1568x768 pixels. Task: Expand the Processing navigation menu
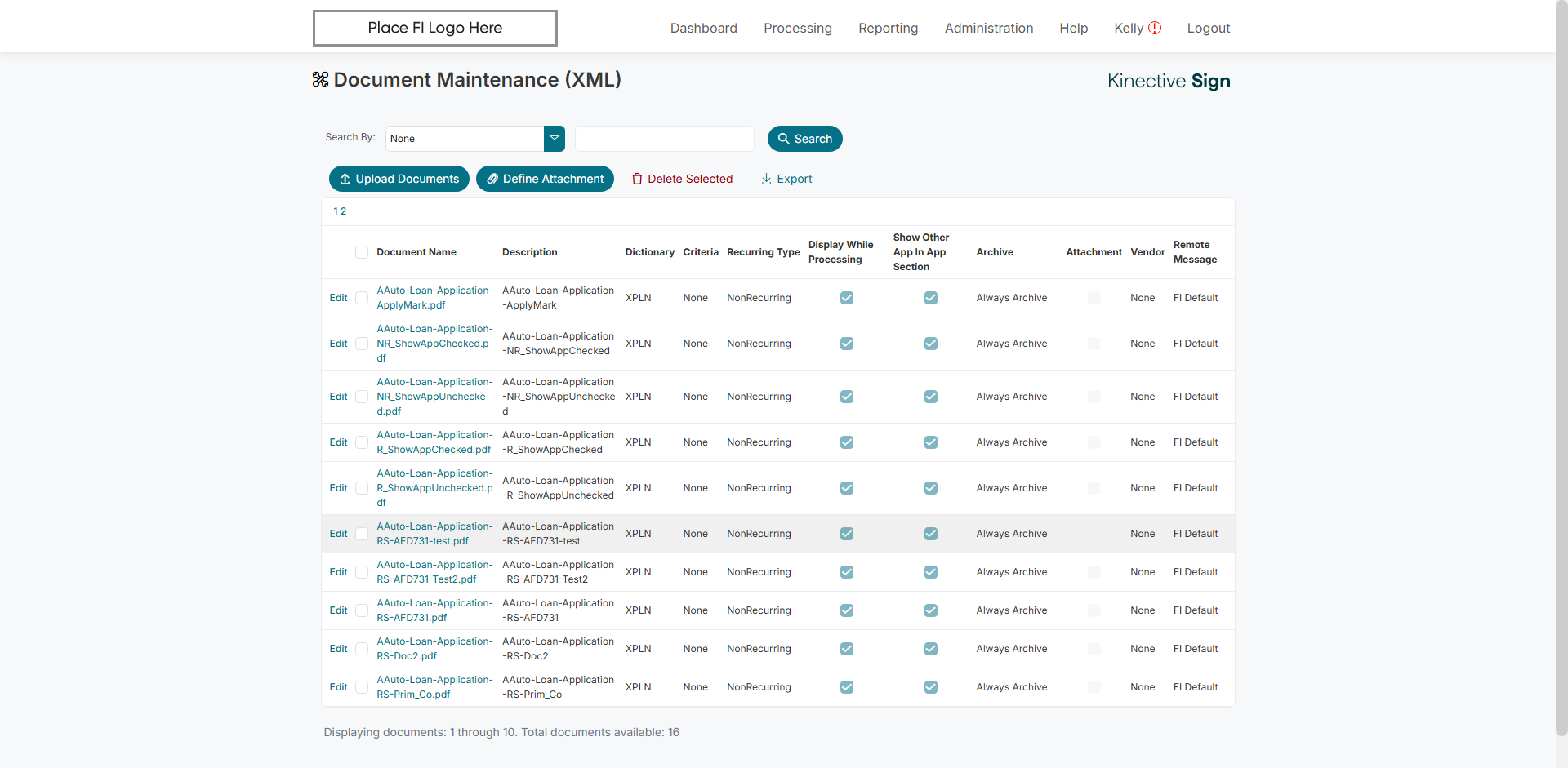pos(797,28)
